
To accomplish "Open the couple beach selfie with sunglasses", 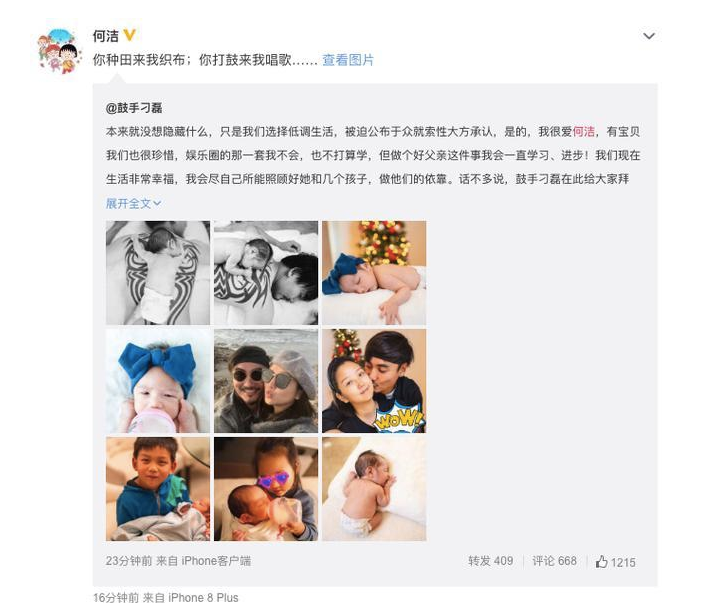I will click(266, 381).
